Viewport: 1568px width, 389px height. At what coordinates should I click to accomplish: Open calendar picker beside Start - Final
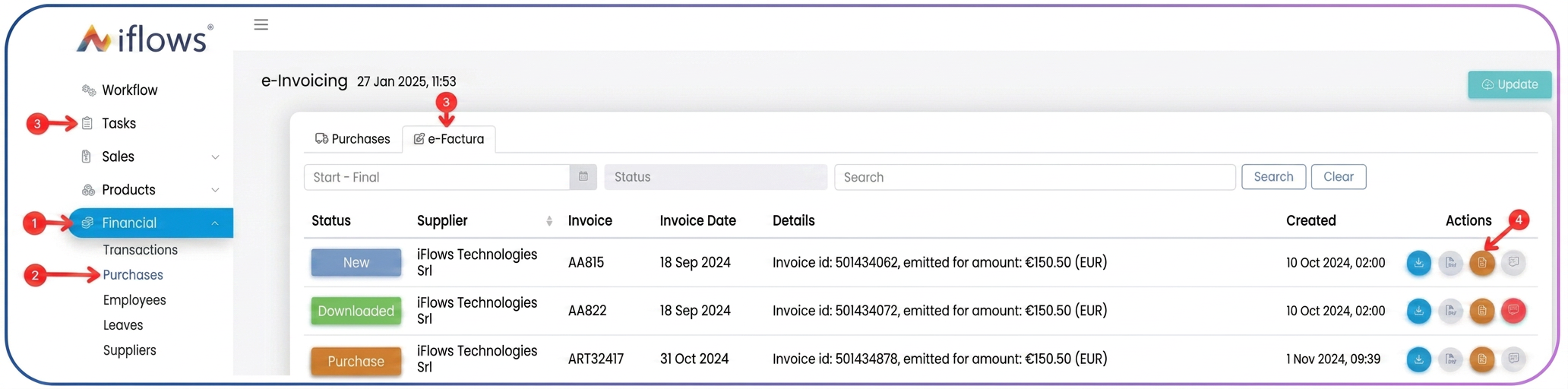pos(583,177)
